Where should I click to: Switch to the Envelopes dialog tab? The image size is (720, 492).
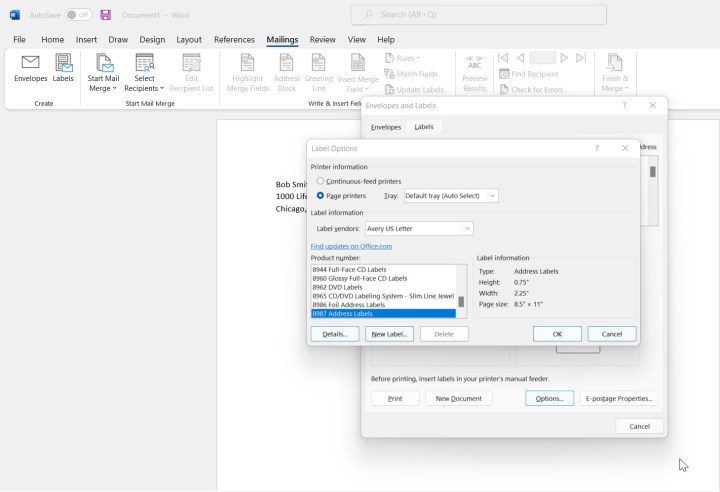[386, 127]
